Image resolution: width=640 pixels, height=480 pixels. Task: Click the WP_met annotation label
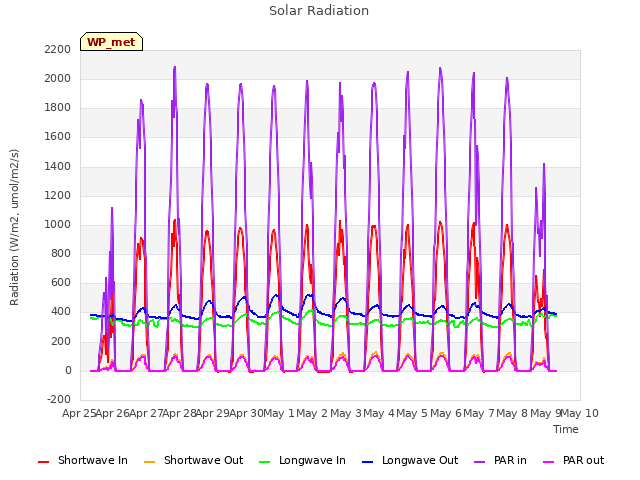coord(111,42)
